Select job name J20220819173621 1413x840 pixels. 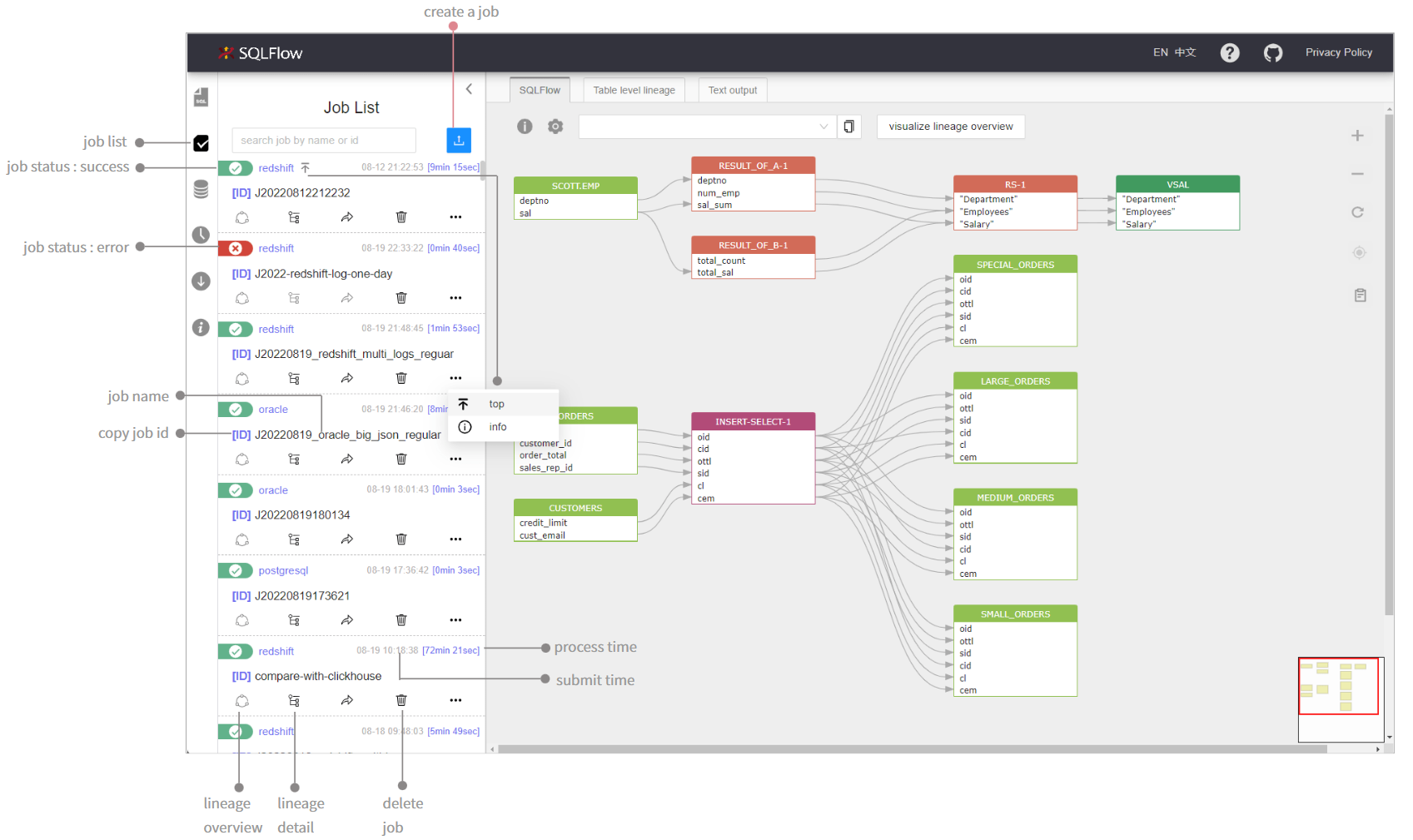coord(302,596)
